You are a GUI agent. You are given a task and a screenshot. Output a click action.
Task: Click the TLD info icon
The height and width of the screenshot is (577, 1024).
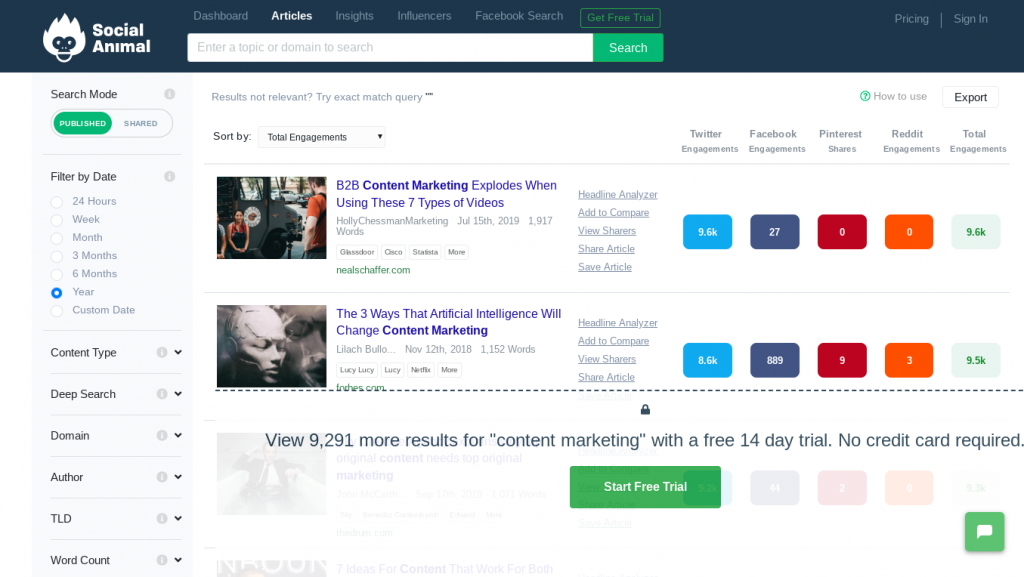[162, 518]
